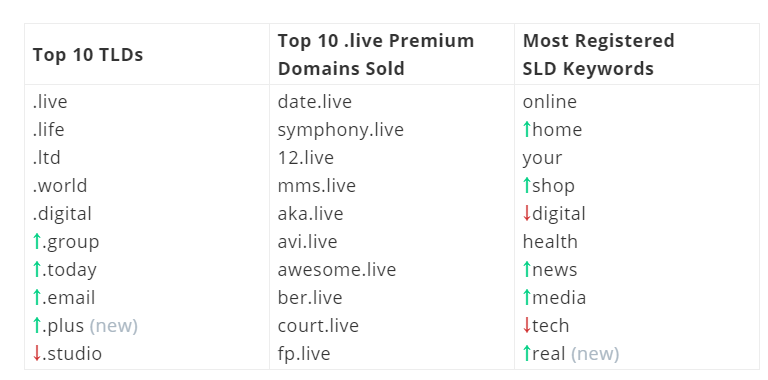Click green up arrow beside home keyword

coord(527,129)
